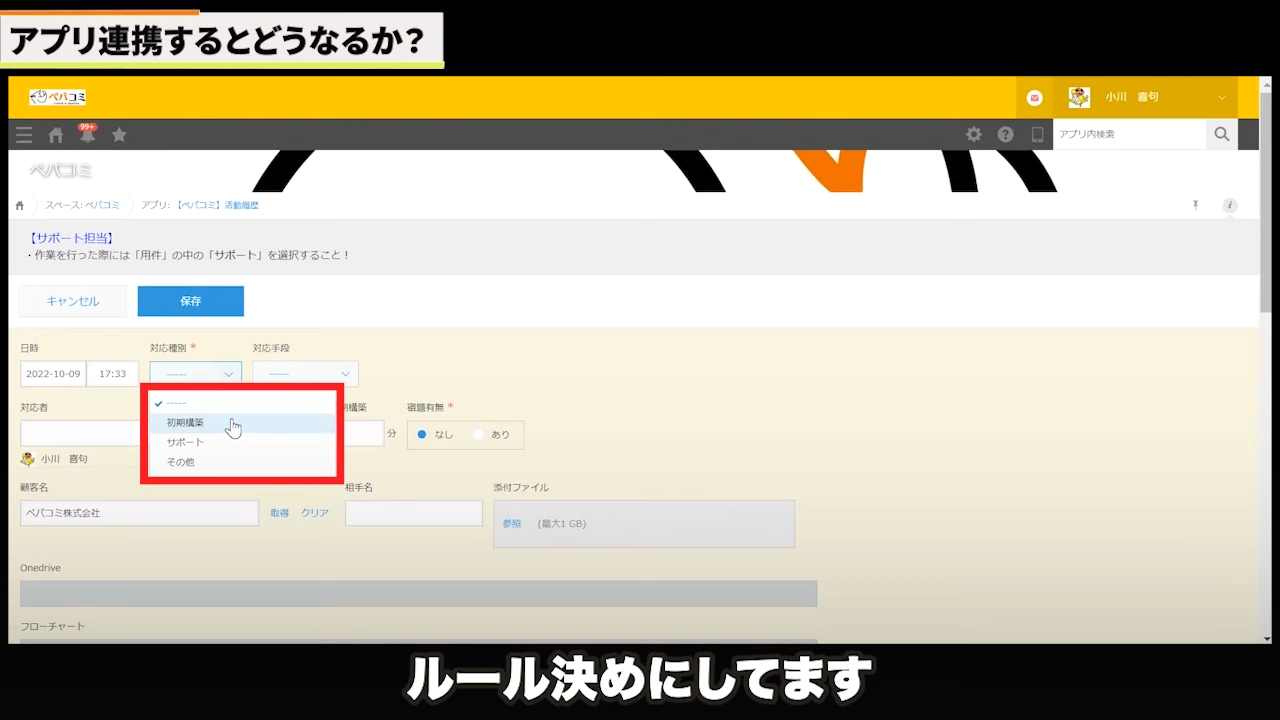
Task: Click the 保存 button
Action: (x=190, y=301)
